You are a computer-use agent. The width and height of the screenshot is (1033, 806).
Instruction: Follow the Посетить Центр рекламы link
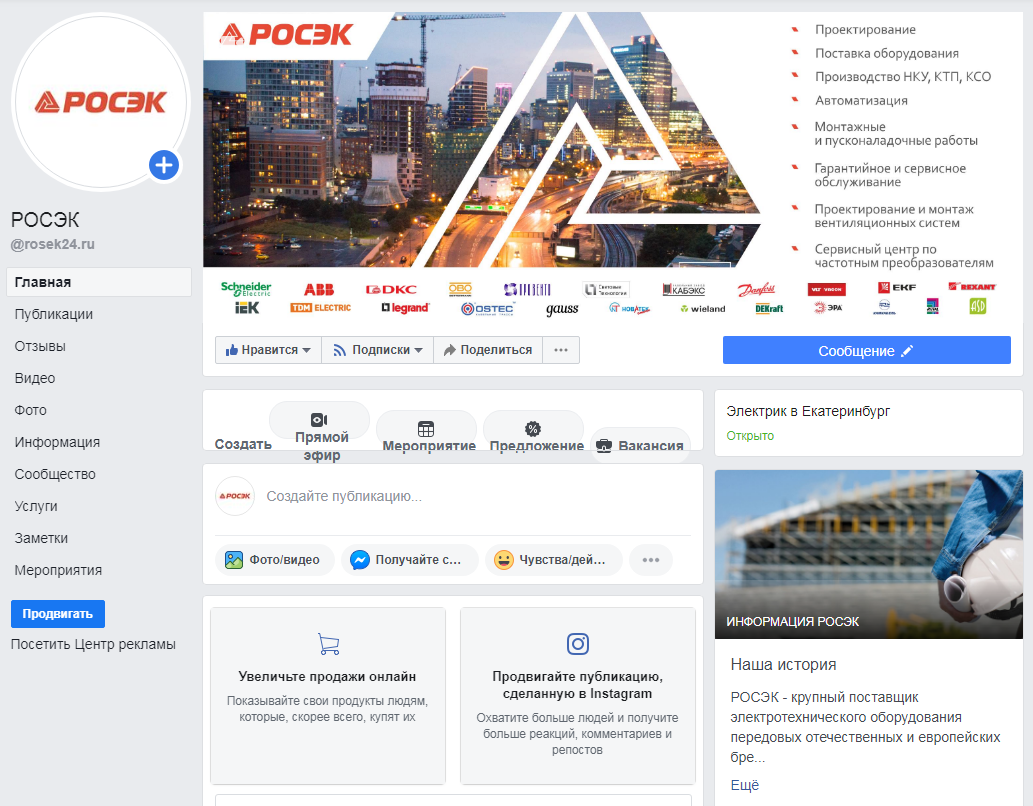(x=93, y=645)
